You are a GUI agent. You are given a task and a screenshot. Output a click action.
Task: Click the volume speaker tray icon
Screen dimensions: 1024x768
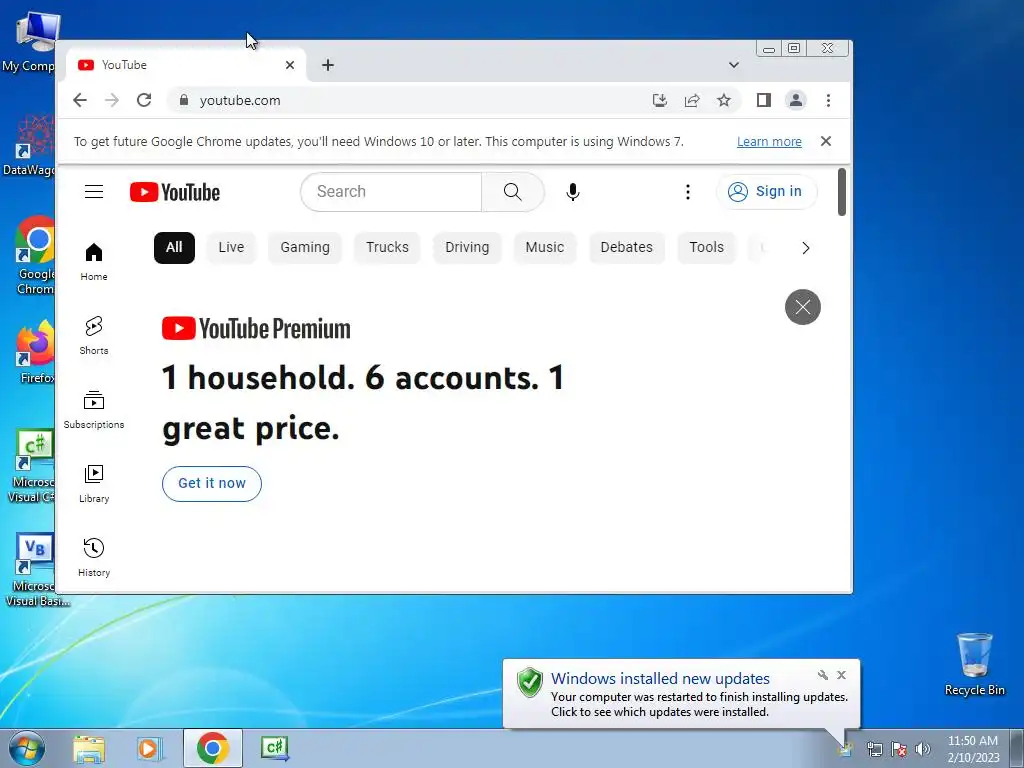click(x=923, y=749)
